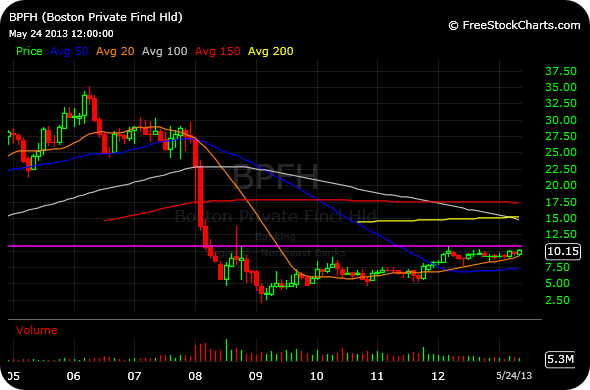Click the 08 year axis label
590x390 pixels.
pyautogui.click(x=195, y=376)
